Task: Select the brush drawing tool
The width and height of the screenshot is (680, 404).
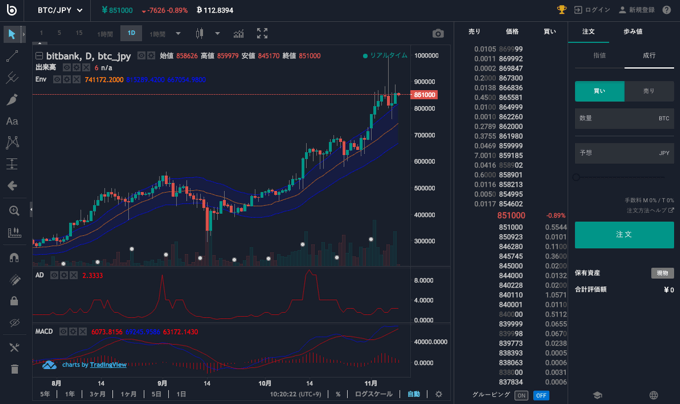Action: pyautogui.click(x=13, y=100)
